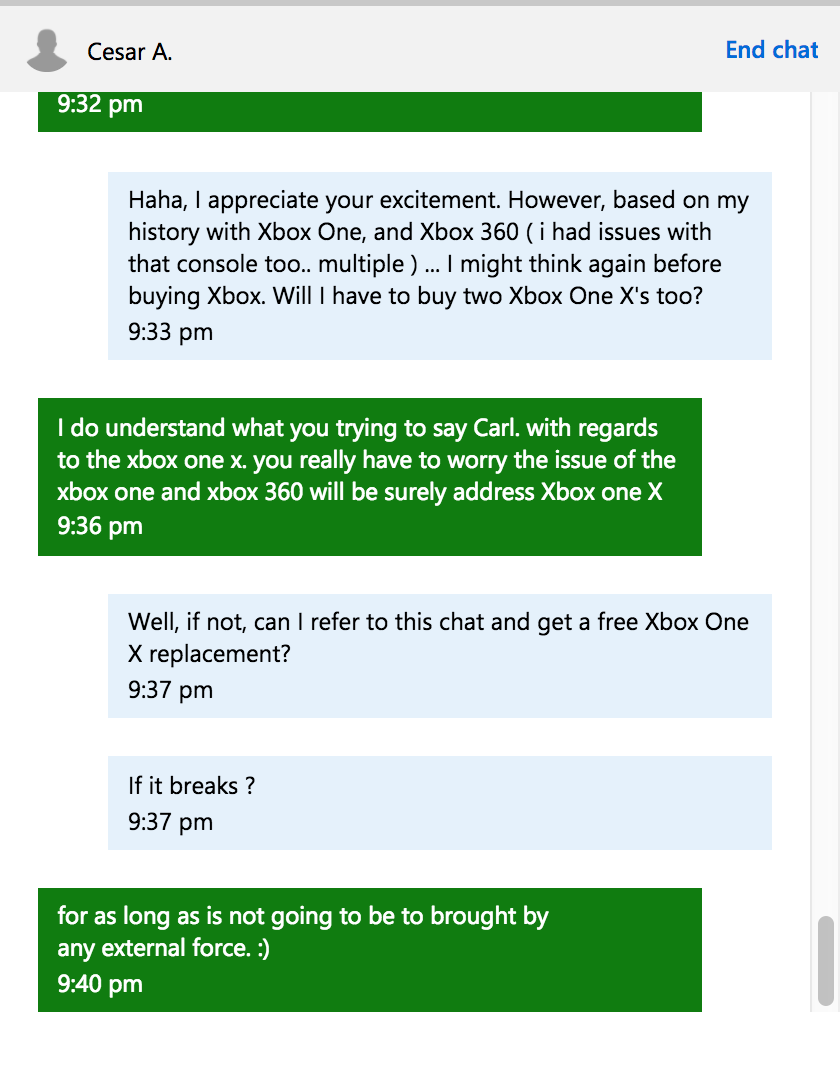Click the gray chat header bar
The image size is (840, 1068).
[420, 49]
